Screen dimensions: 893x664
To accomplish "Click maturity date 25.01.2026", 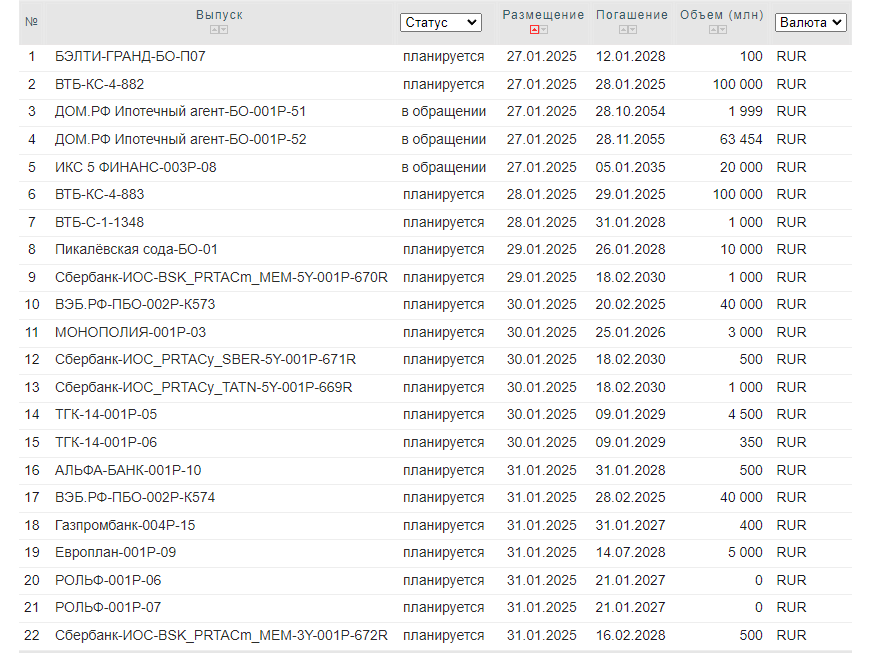I will click(630, 333).
